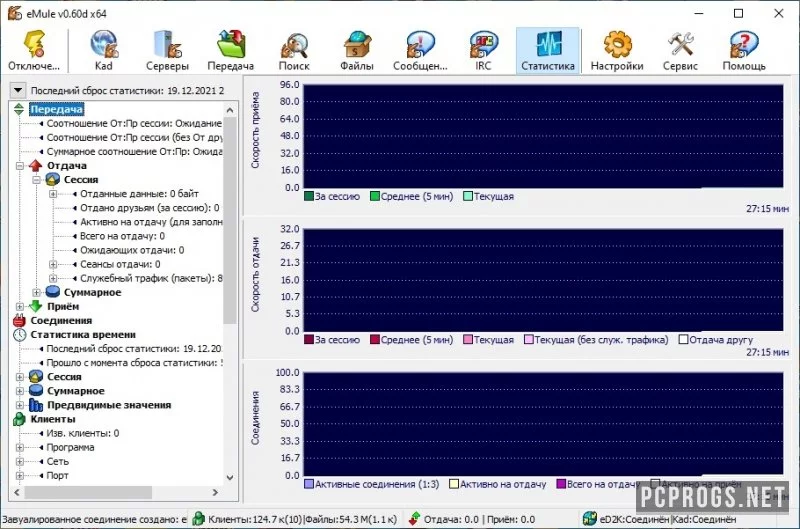The height and width of the screenshot is (529, 800).
Task: Select the Статистика toolbar button
Action: point(547,50)
